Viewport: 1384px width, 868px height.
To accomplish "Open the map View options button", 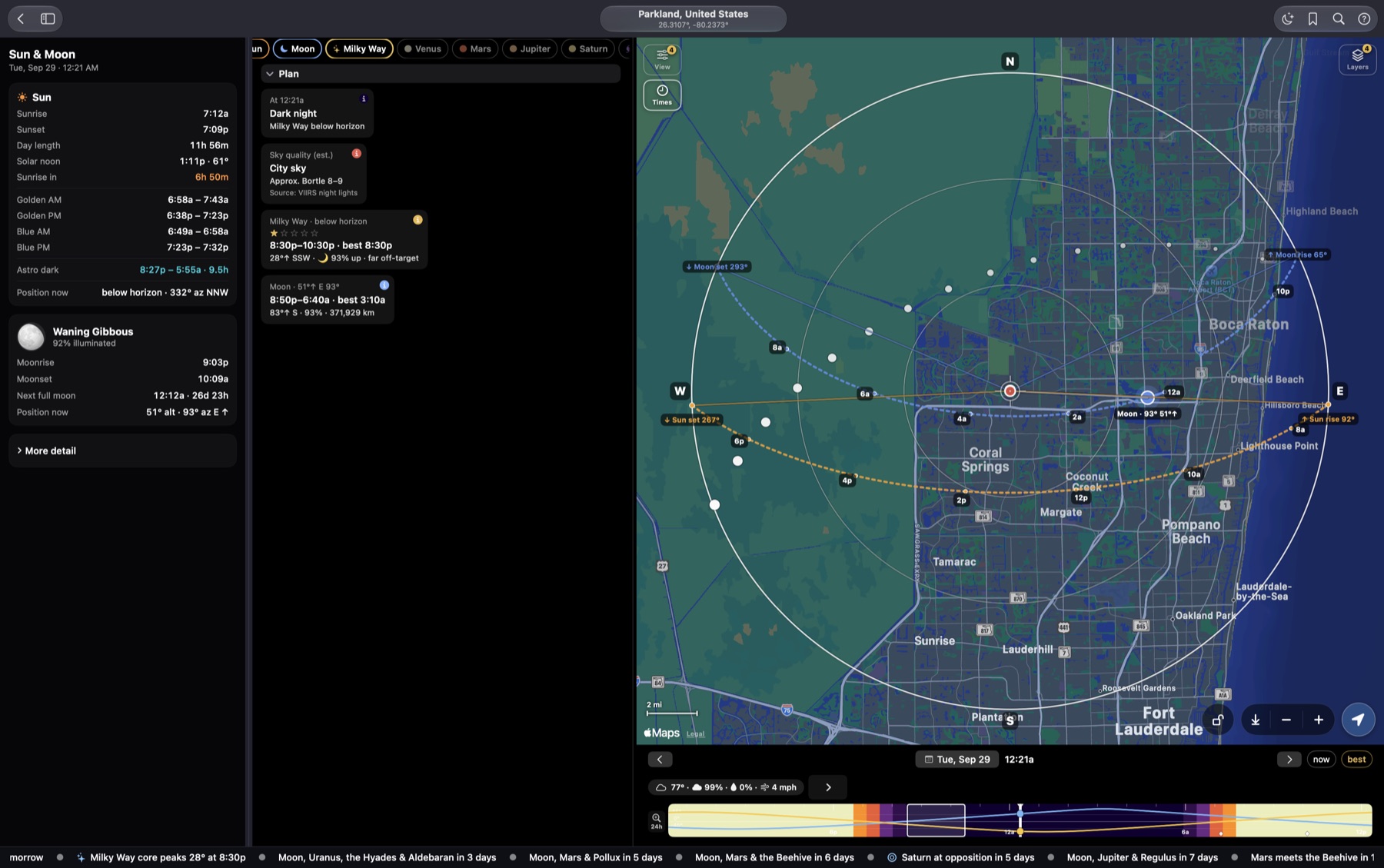I will 662,59.
